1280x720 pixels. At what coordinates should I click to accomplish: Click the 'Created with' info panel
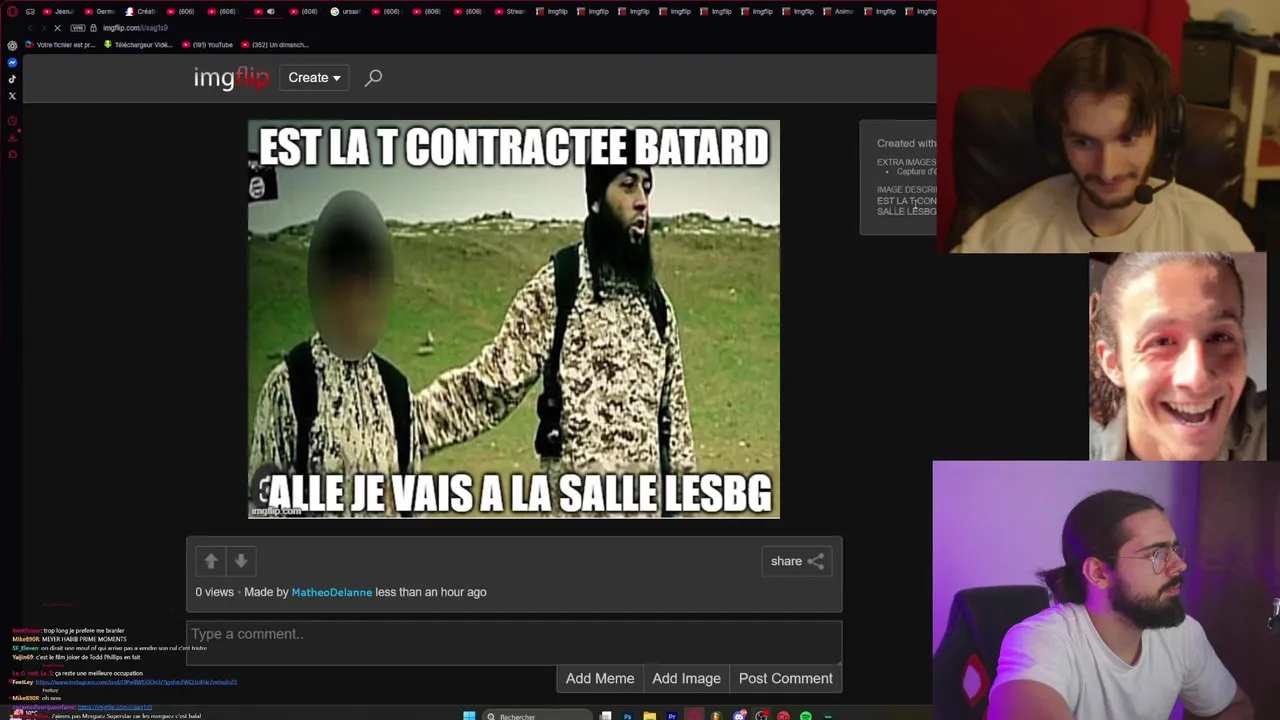(x=898, y=177)
